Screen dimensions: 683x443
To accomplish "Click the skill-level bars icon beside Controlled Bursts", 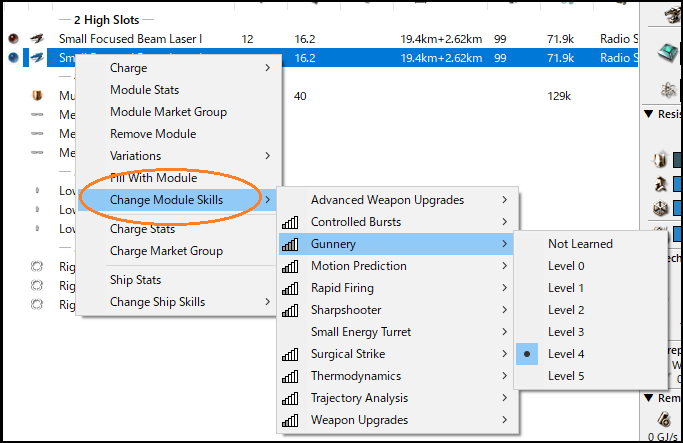I will [x=291, y=222].
